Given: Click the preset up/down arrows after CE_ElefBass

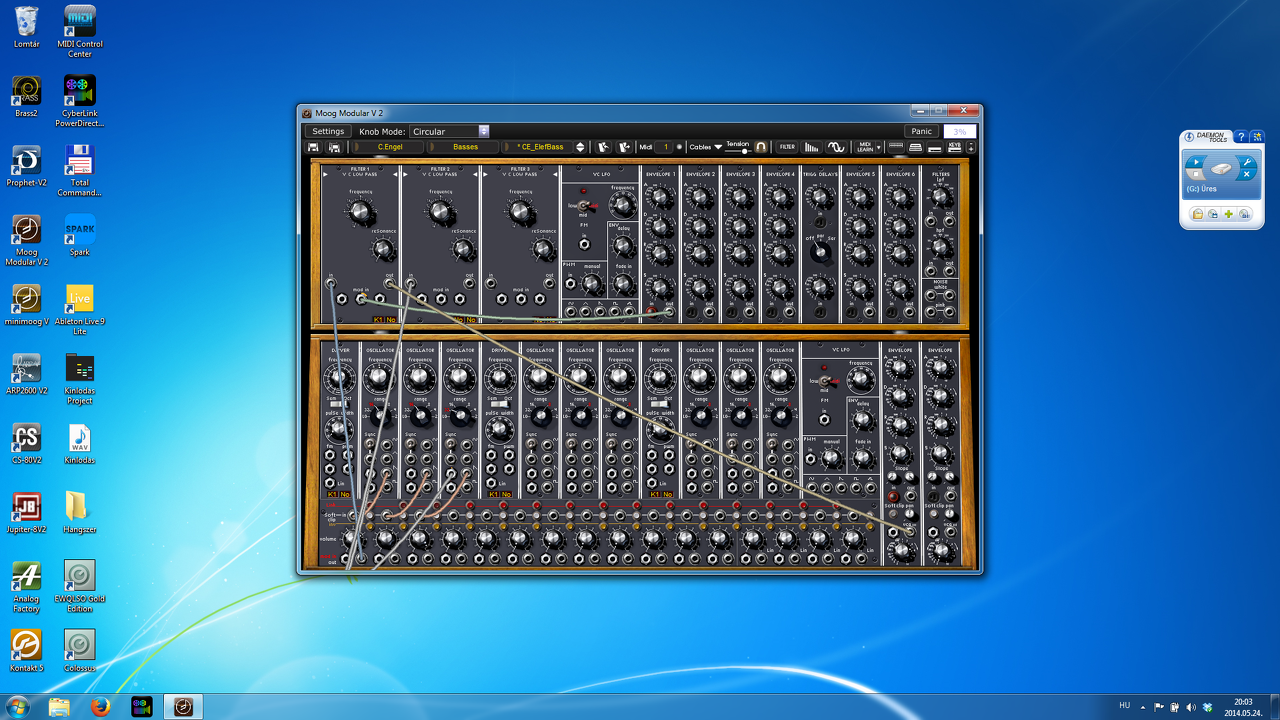Looking at the screenshot, I should pyautogui.click(x=580, y=147).
